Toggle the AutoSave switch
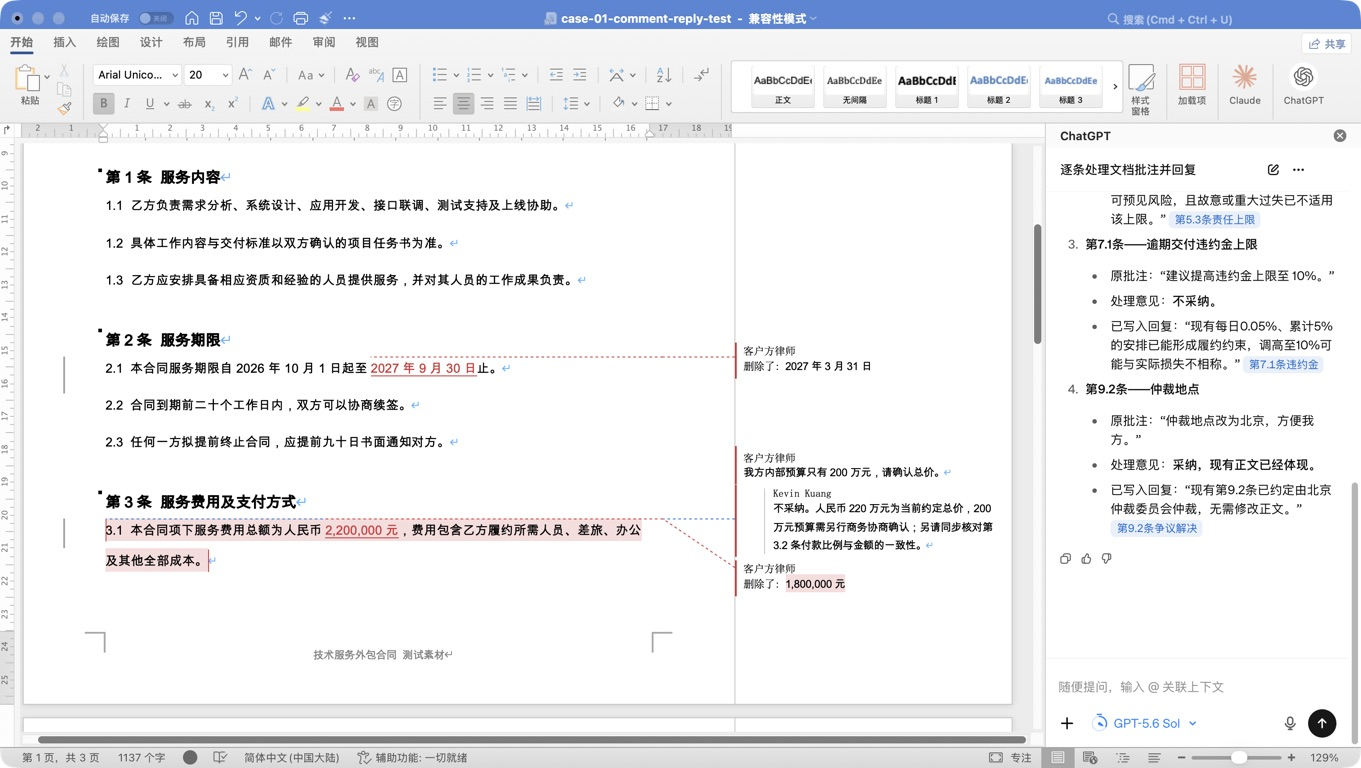1361x768 pixels. [155, 18]
